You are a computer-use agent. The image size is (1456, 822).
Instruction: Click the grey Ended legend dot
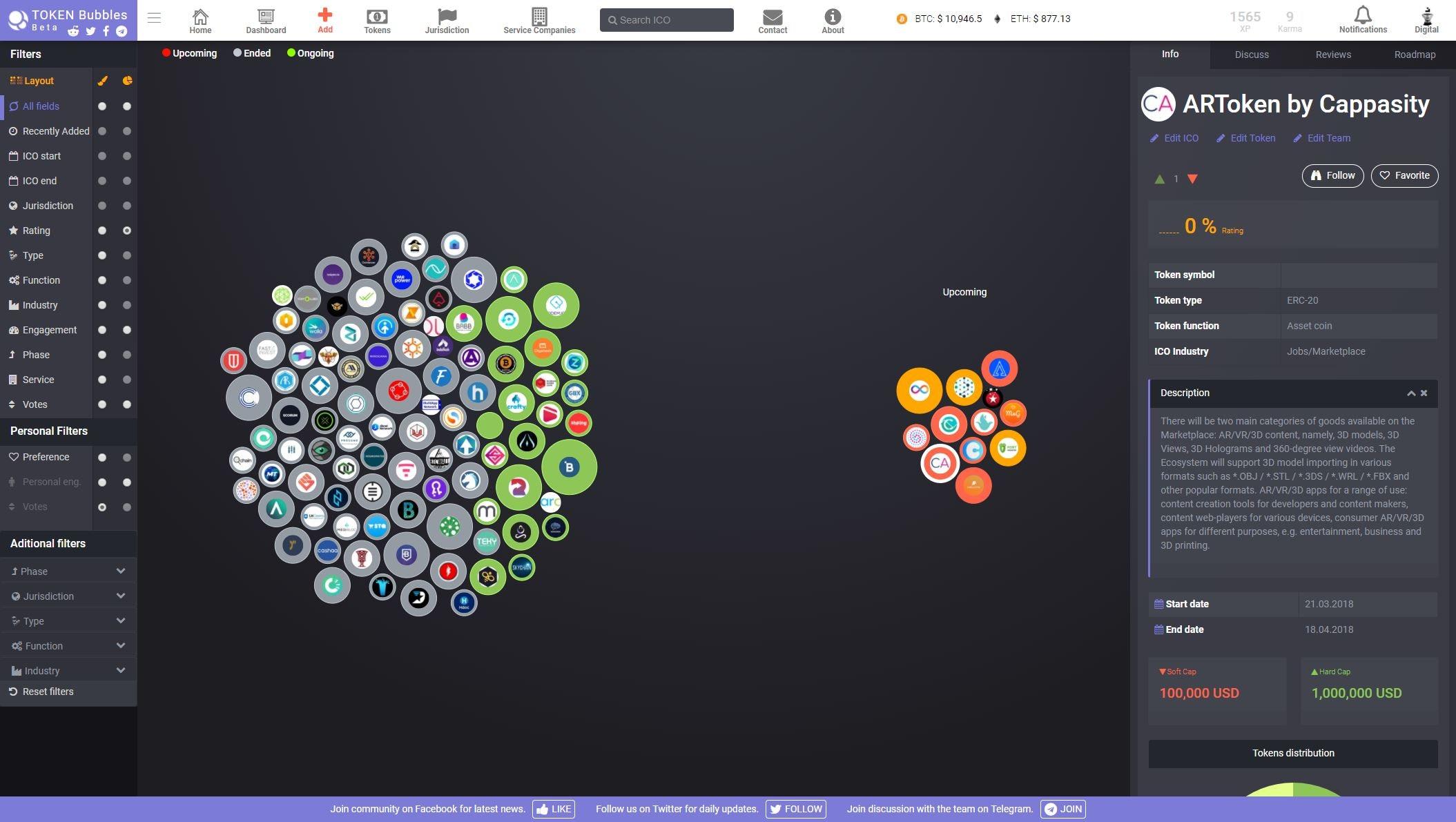(x=237, y=53)
